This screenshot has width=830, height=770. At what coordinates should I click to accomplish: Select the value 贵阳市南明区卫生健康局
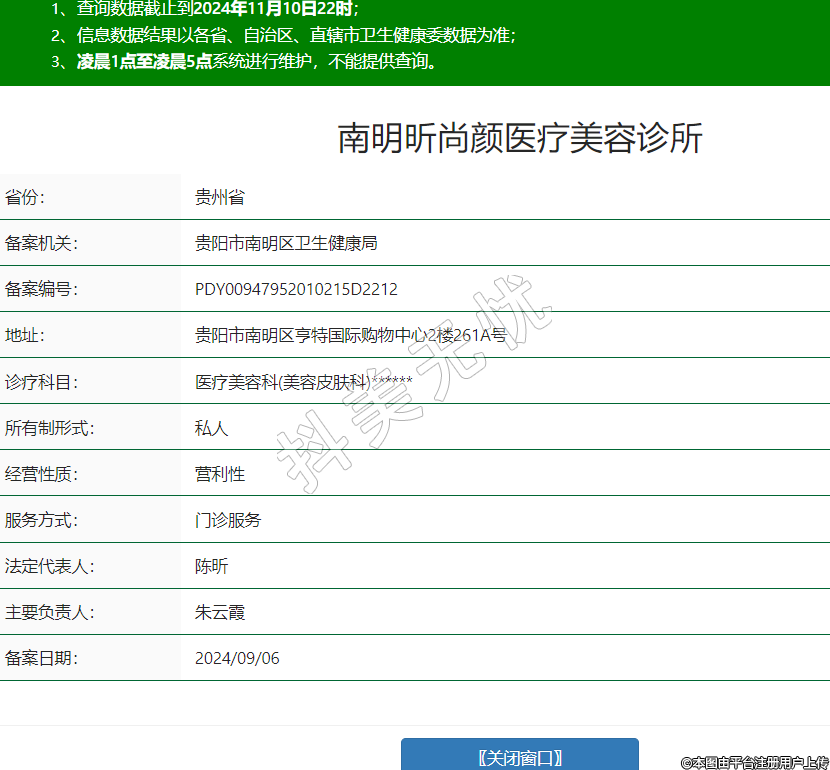(285, 243)
